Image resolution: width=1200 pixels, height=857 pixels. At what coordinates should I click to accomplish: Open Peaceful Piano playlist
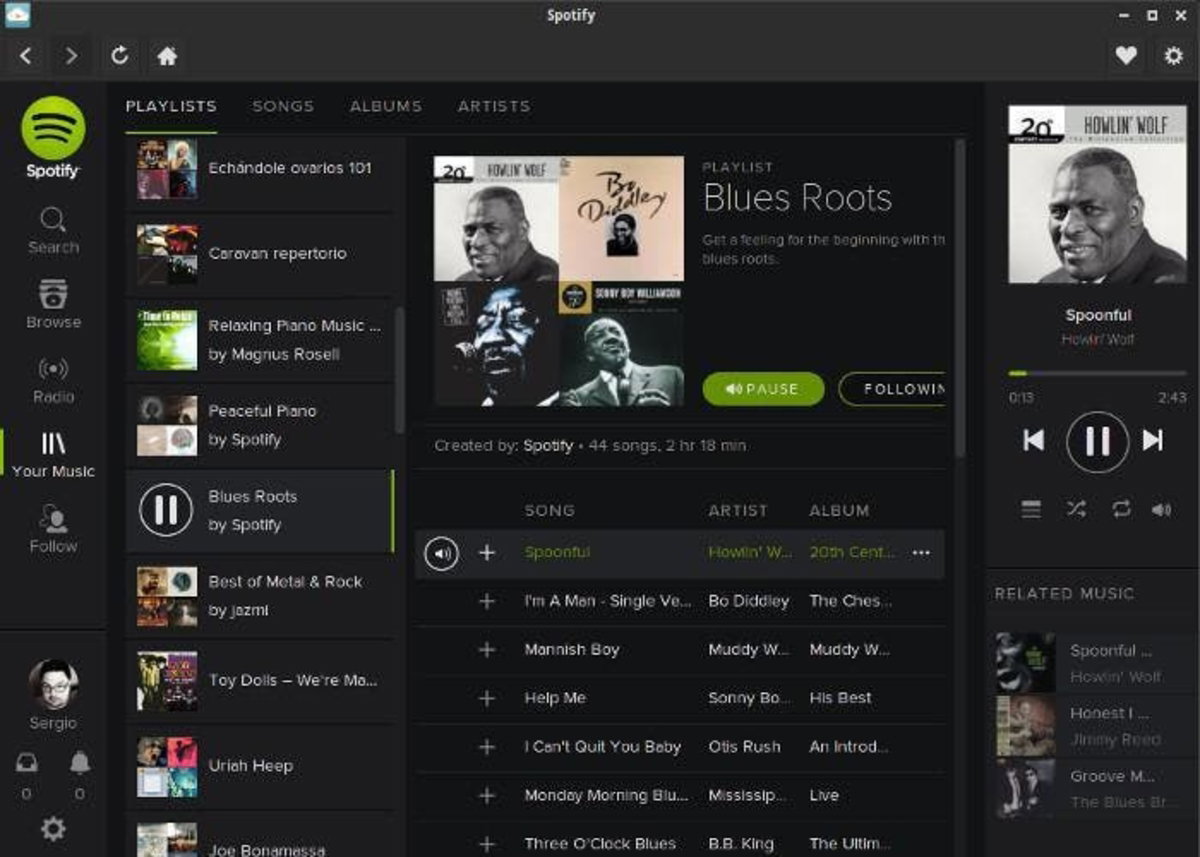(x=261, y=425)
